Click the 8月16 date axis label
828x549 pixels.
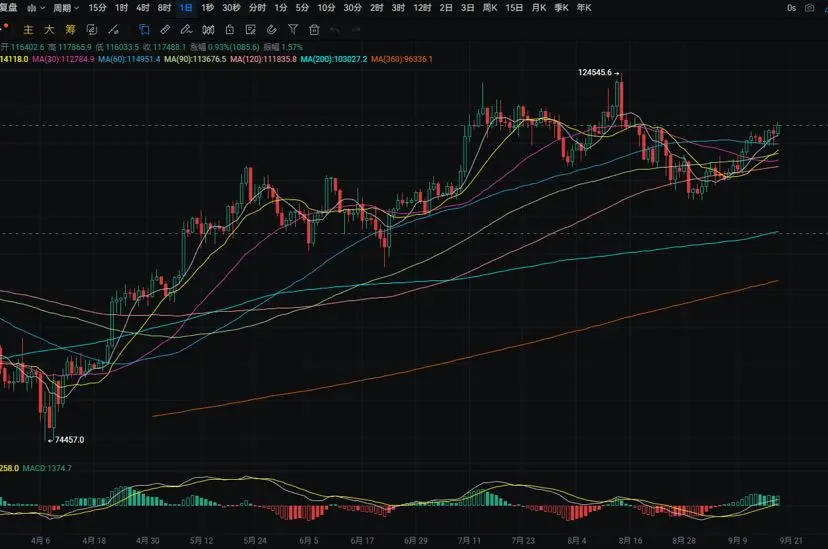(631, 541)
